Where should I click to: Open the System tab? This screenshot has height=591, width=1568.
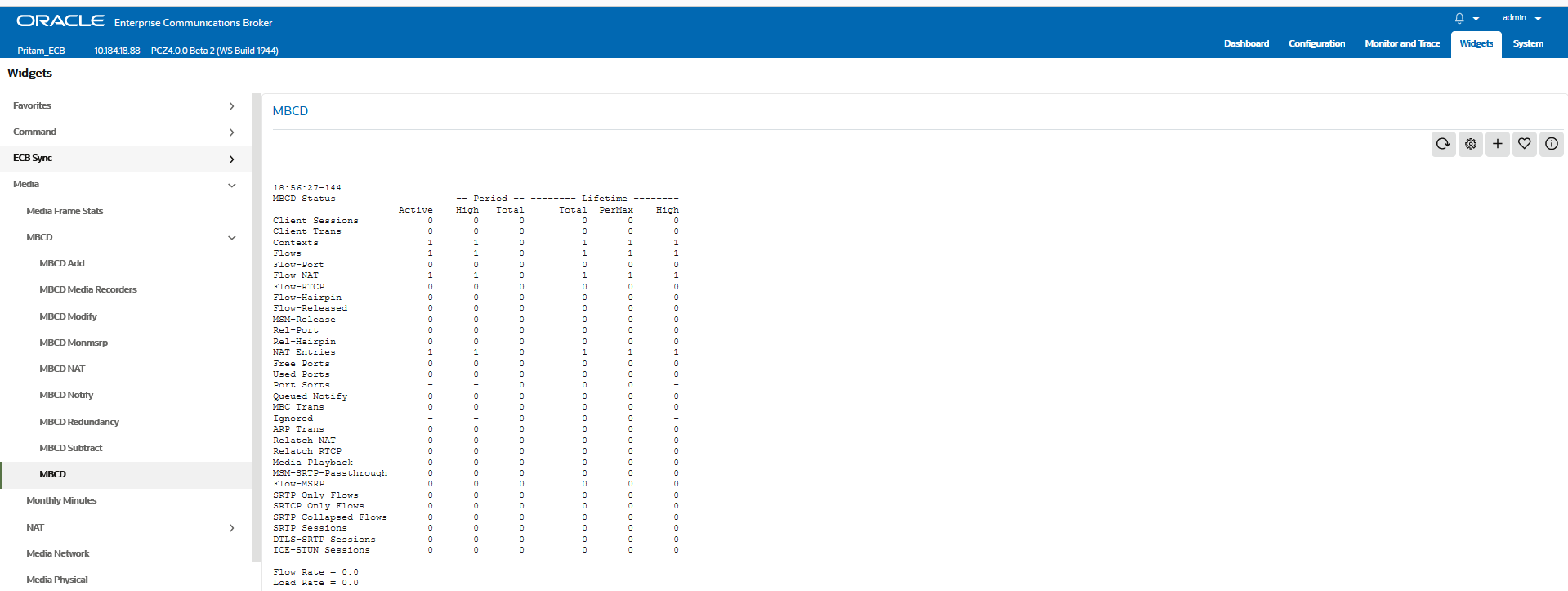1528,43
